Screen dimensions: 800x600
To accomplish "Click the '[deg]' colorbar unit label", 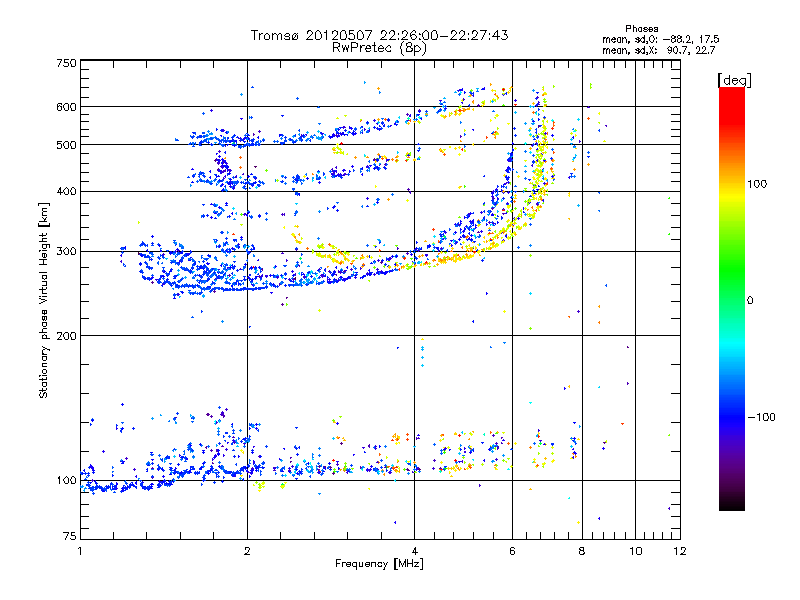I will point(734,80).
